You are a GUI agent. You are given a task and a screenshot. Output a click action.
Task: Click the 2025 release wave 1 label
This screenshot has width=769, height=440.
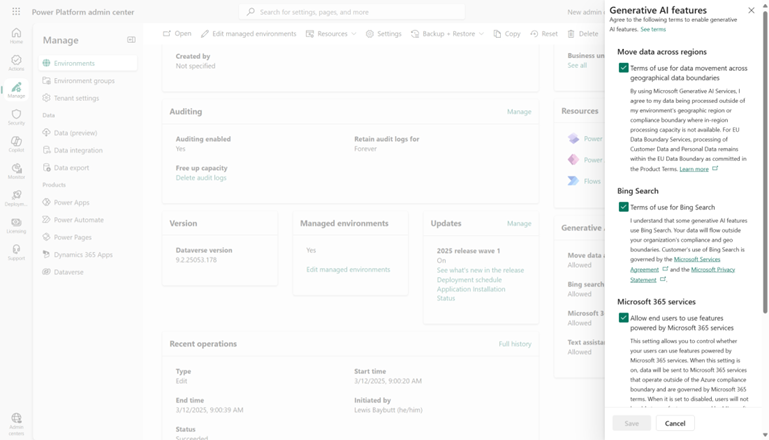[x=468, y=251]
